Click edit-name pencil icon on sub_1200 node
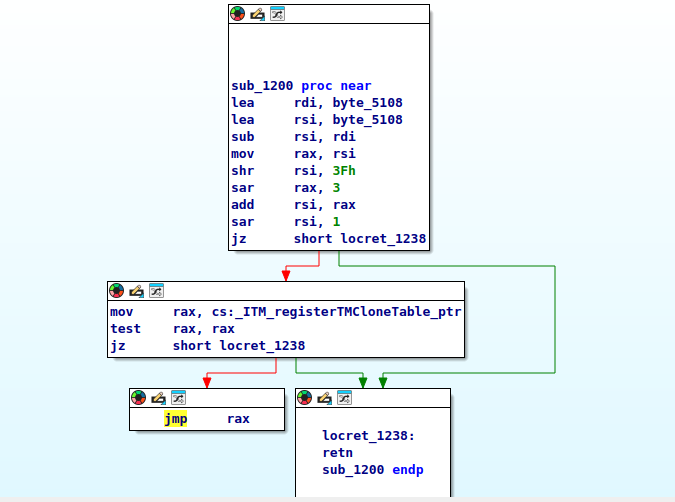 (x=257, y=14)
